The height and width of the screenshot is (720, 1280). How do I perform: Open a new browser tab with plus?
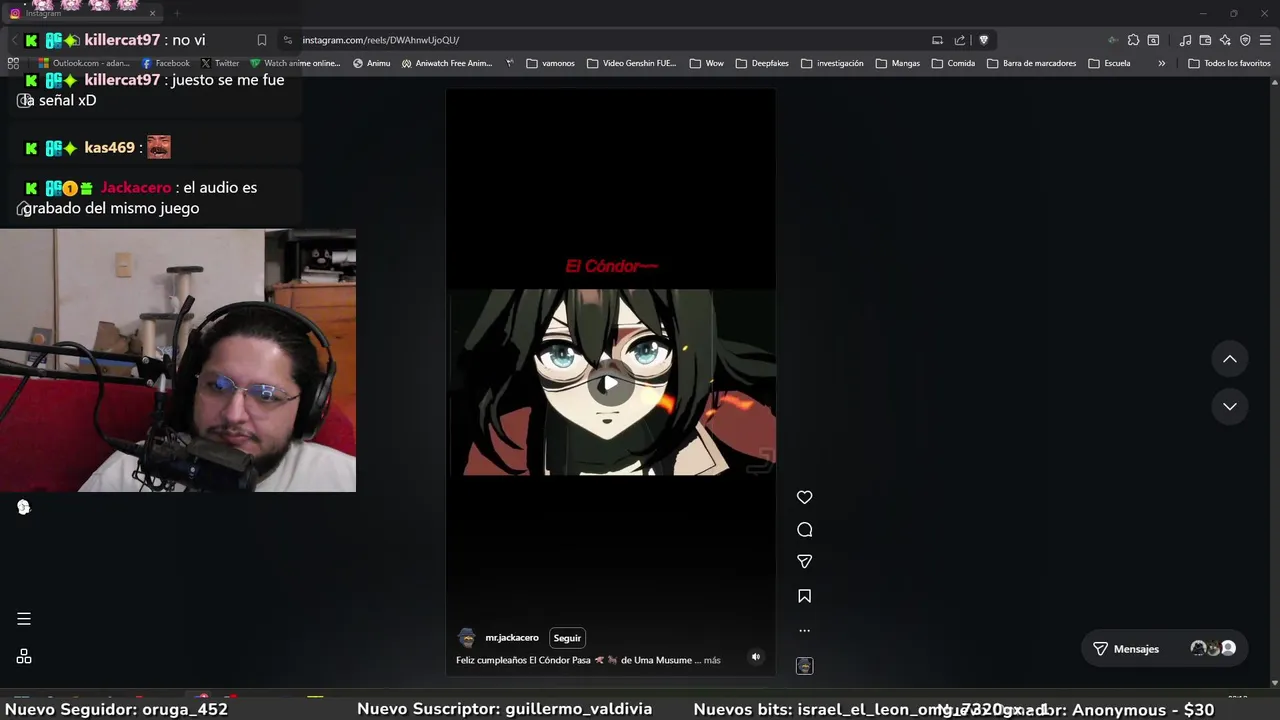(177, 13)
